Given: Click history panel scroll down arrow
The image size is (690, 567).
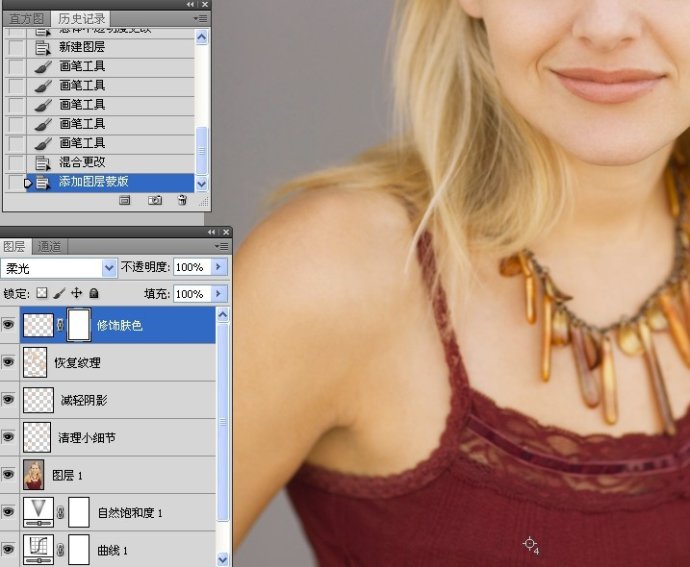Looking at the screenshot, I should [x=202, y=184].
